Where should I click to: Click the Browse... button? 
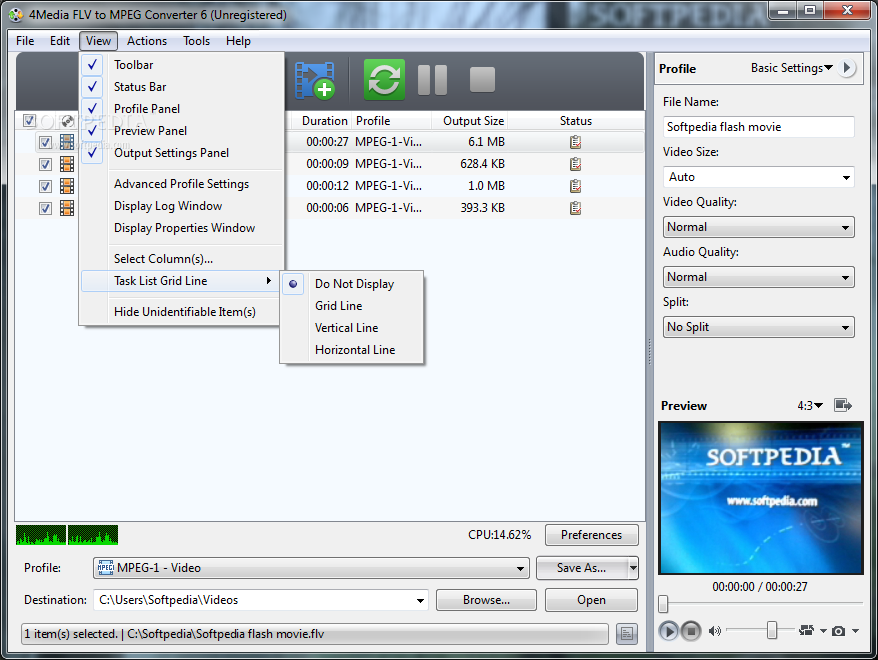click(x=486, y=600)
